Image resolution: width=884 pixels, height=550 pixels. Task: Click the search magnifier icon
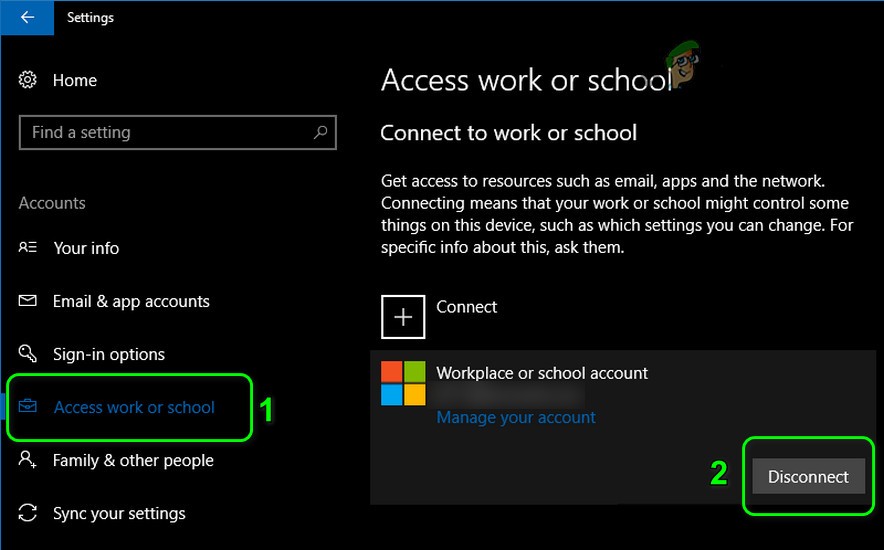tap(320, 132)
